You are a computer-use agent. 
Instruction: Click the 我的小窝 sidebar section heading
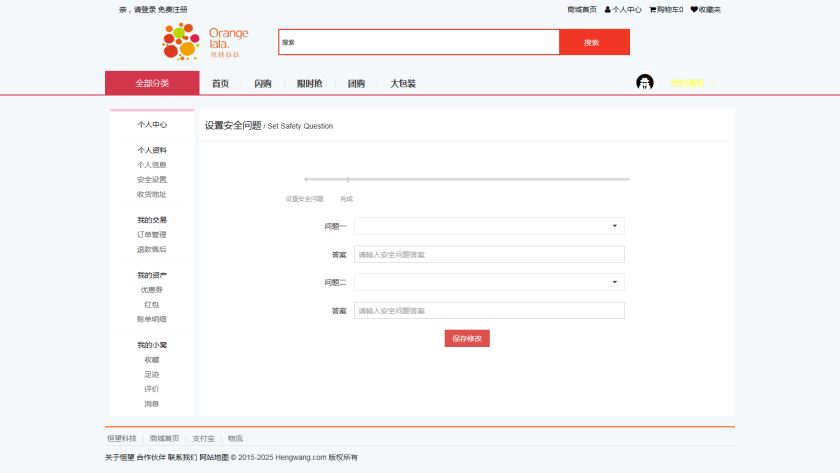tap(152, 344)
